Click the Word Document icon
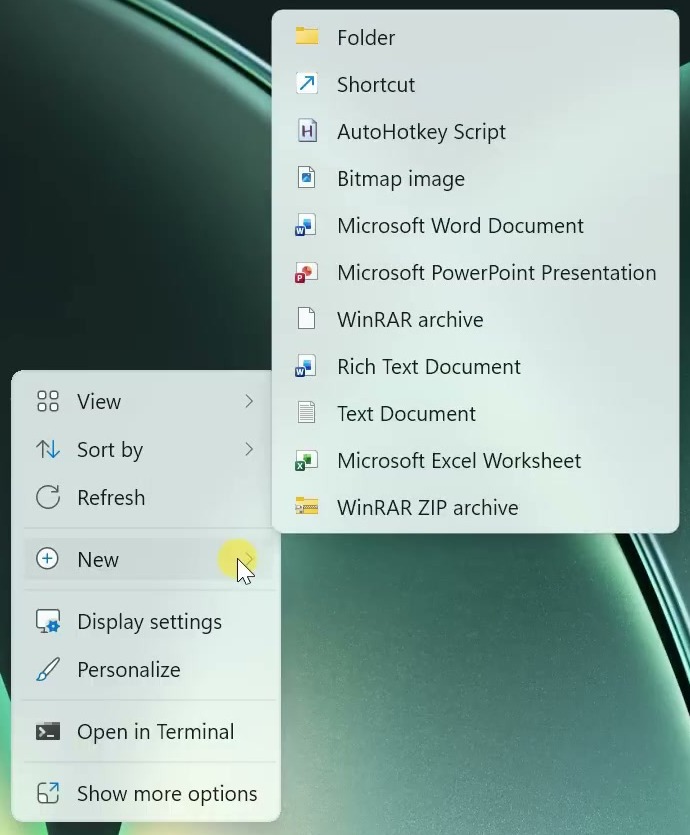 click(x=306, y=225)
